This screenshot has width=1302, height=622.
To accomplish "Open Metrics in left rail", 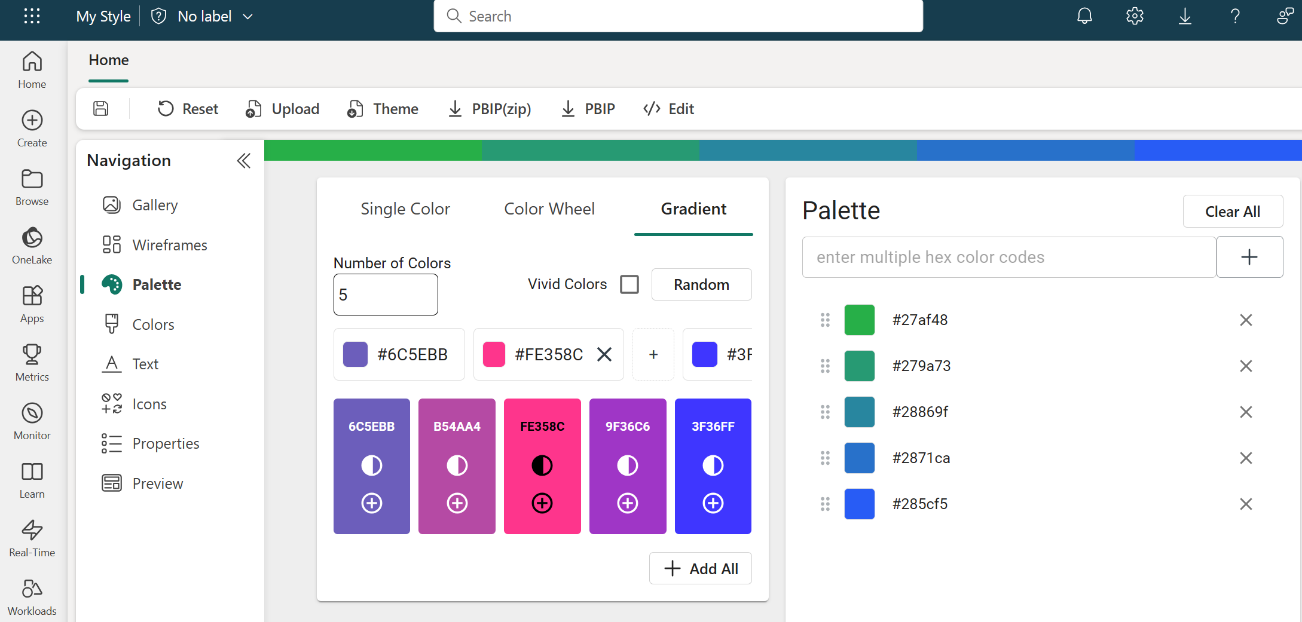I will (x=32, y=362).
